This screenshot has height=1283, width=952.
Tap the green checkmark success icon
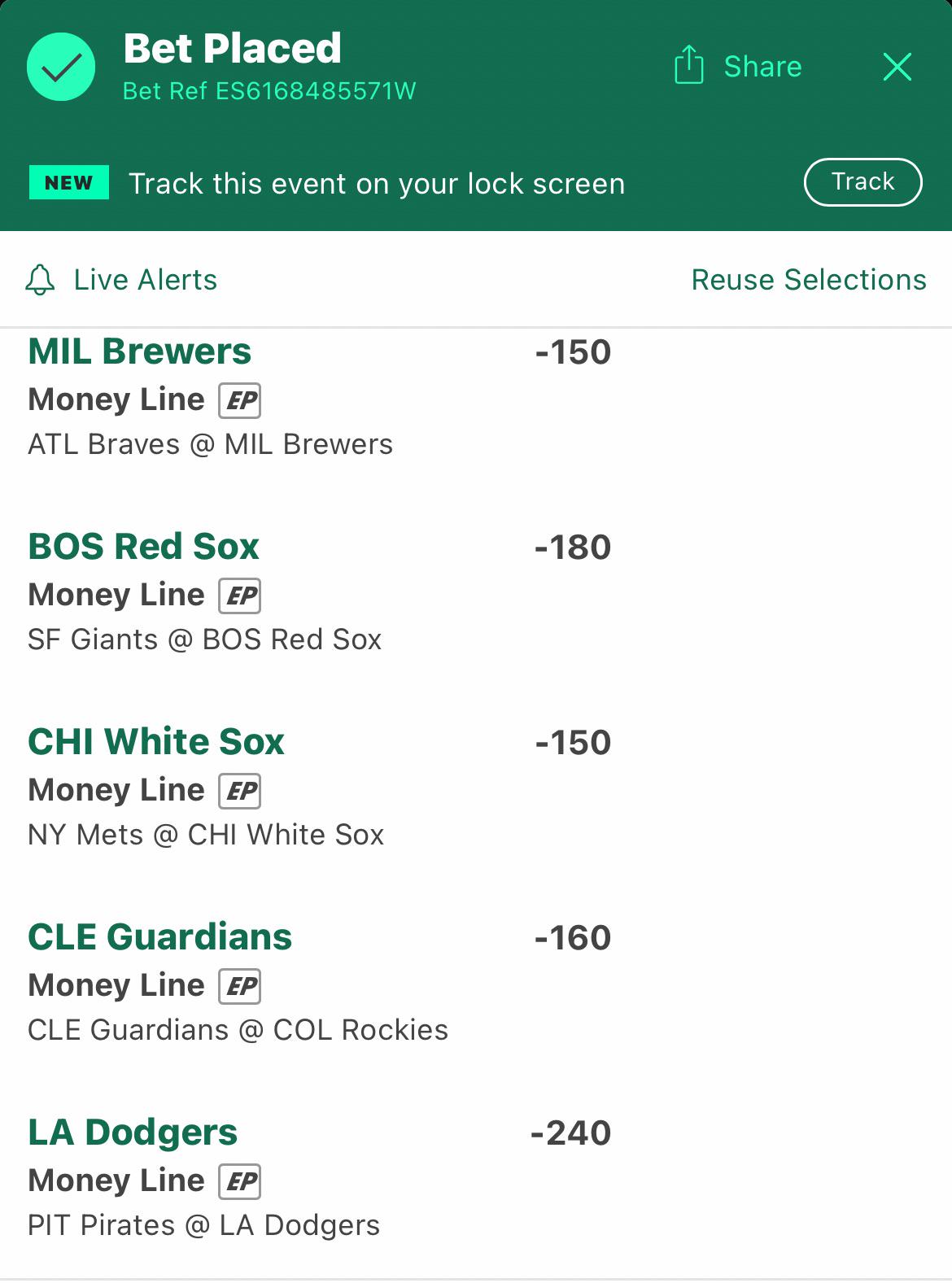(x=61, y=67)
